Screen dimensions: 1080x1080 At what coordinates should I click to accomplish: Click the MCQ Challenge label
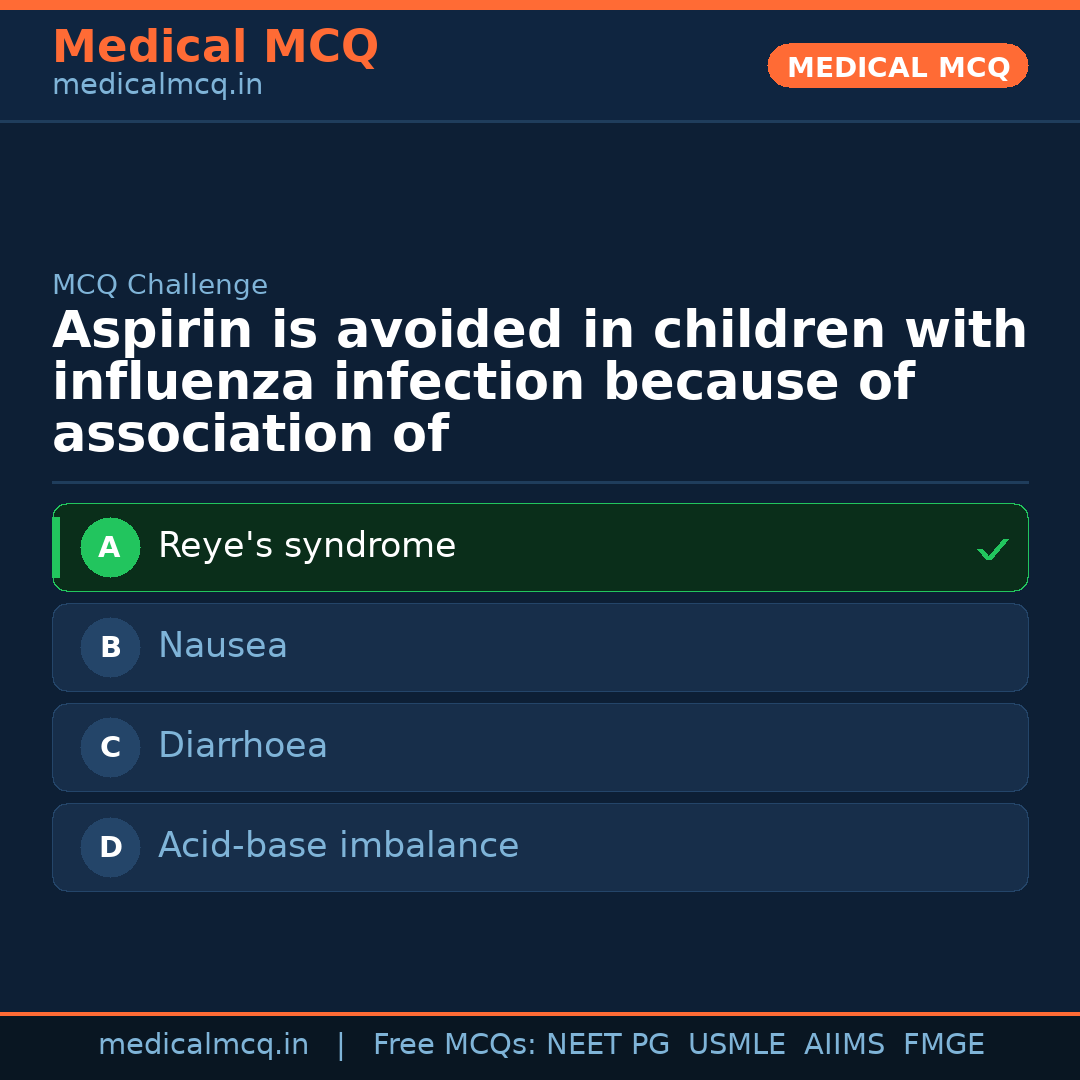point(160,285)
